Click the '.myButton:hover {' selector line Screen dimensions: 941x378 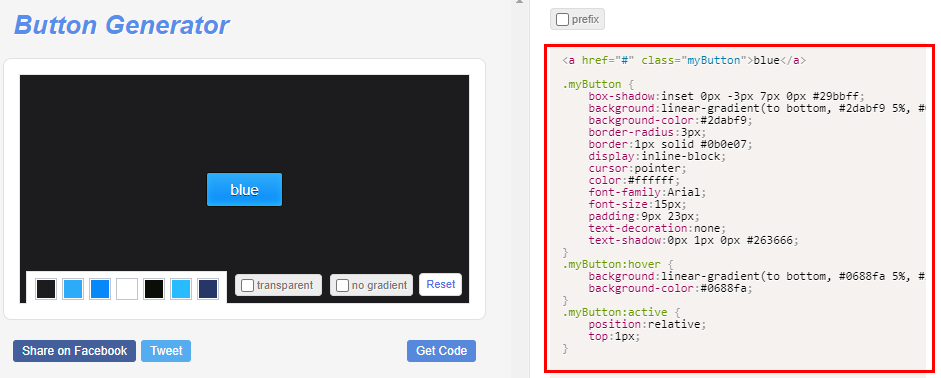pos(618,265)
